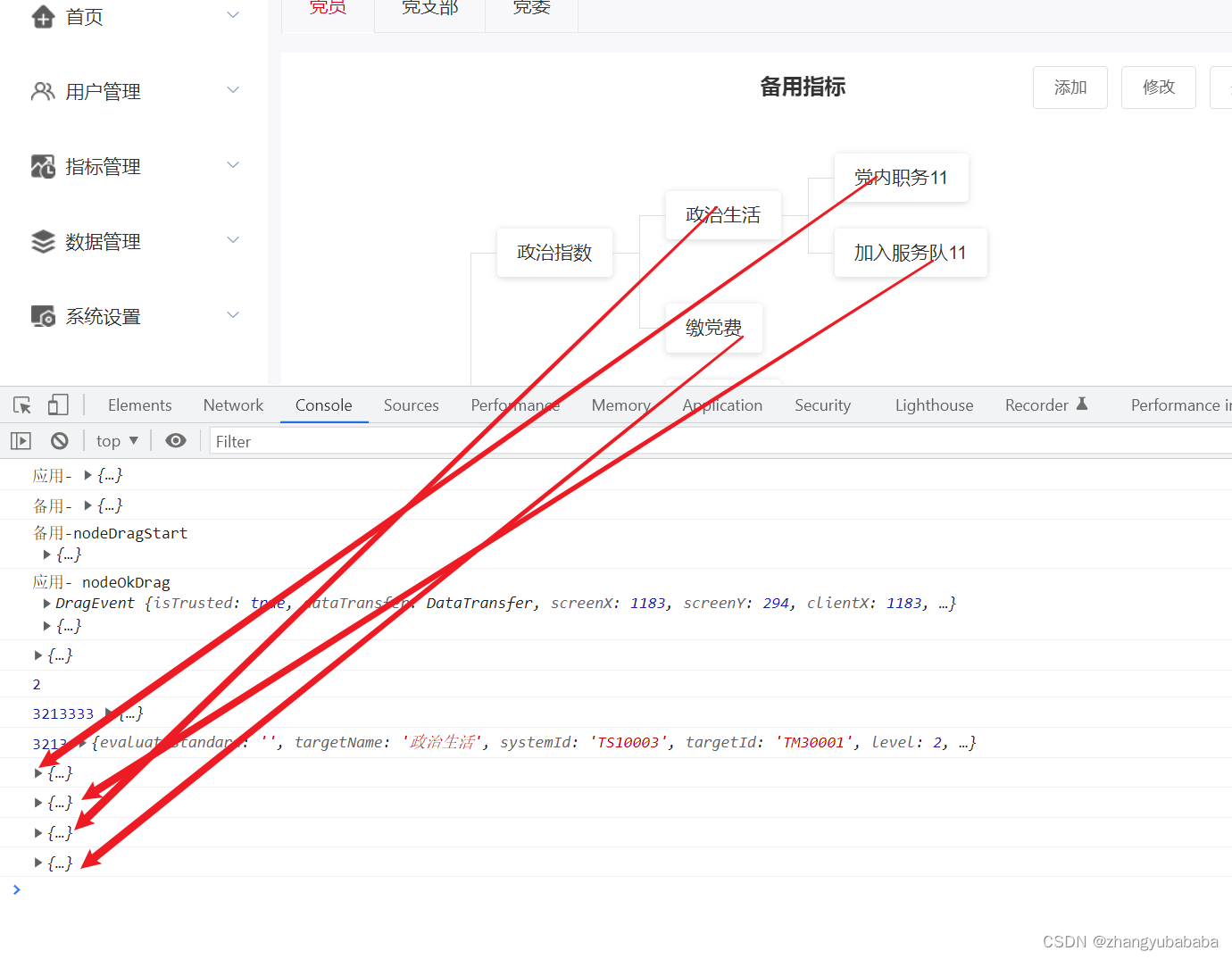The image size is (1232, 959).
Task: Expand object under 备用-nodeDragStart
Action: click(x=46, y=555)
